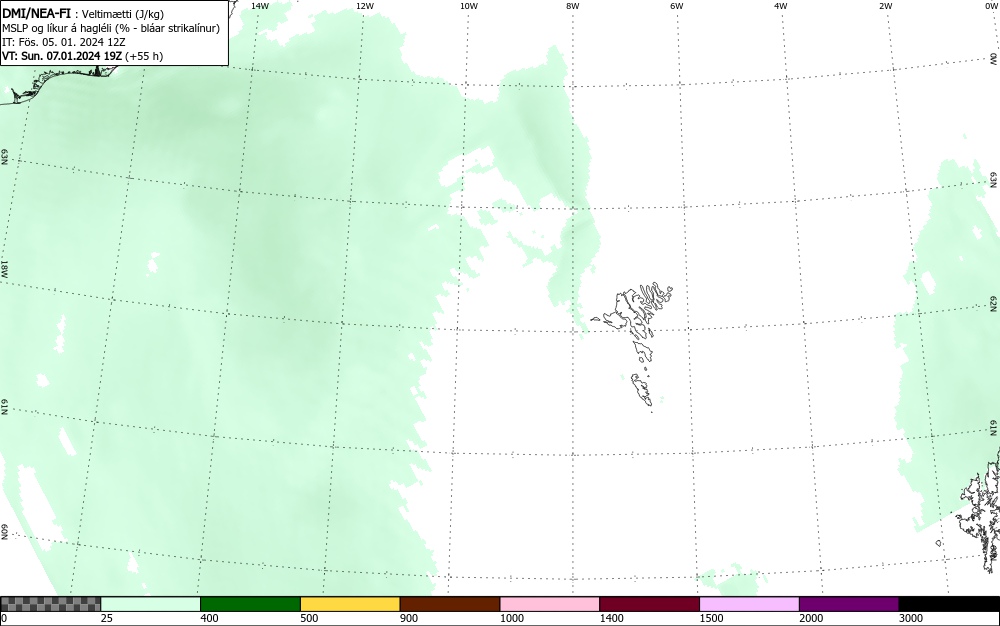Click the '63N' latitude label on left edge
This screenshot has width=1000, height=626.
click(4, 157)
